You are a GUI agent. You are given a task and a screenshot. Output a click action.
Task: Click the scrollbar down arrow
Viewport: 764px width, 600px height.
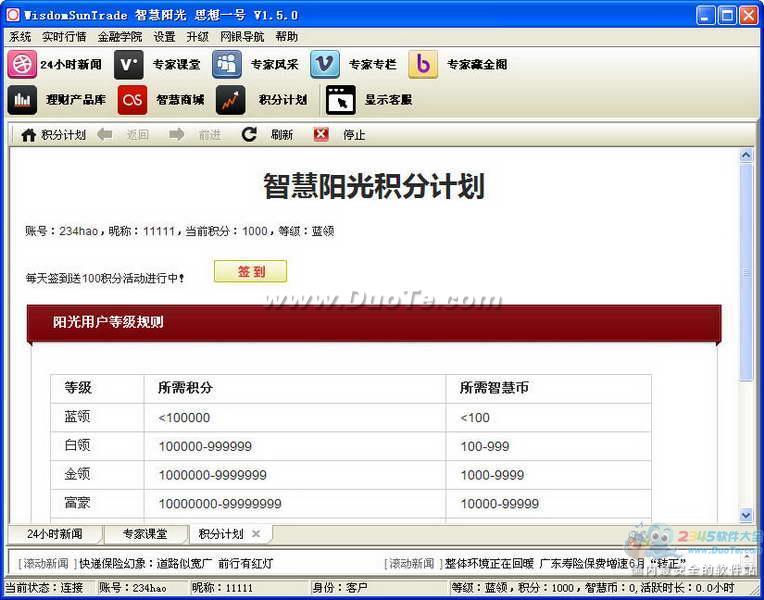click(746, 515)
